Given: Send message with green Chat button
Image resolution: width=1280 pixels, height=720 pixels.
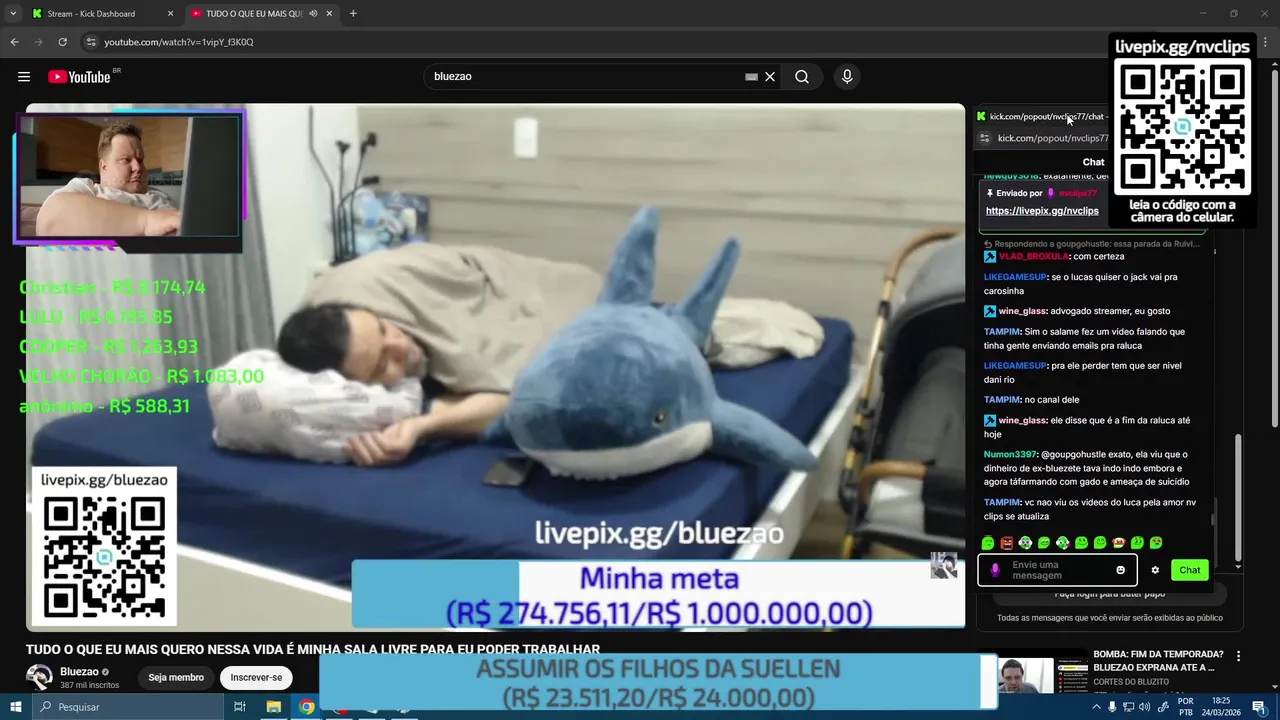Looking at the screenshot, I should pos(1189,570).
